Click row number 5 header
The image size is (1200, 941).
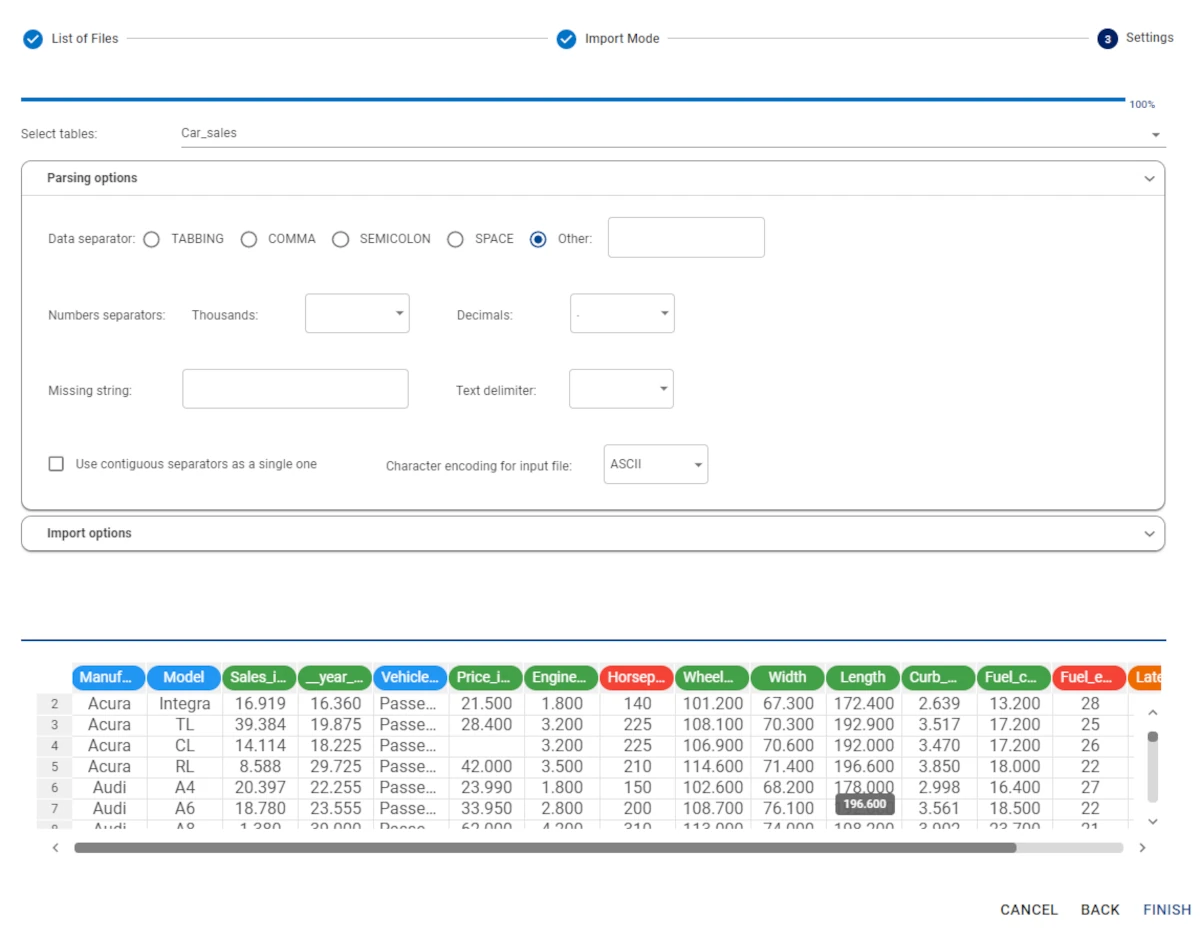pos(55,767)
